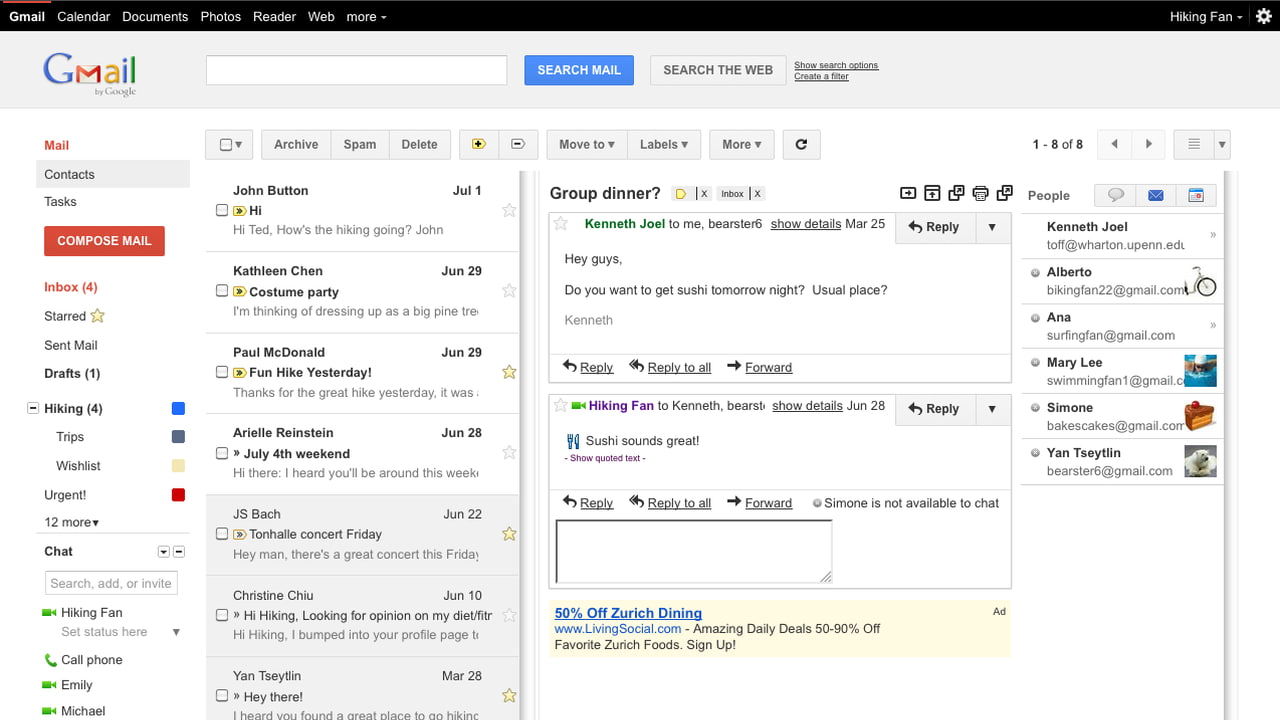Click the mail search input field
Screen dimensions: 1280x720
357,70
